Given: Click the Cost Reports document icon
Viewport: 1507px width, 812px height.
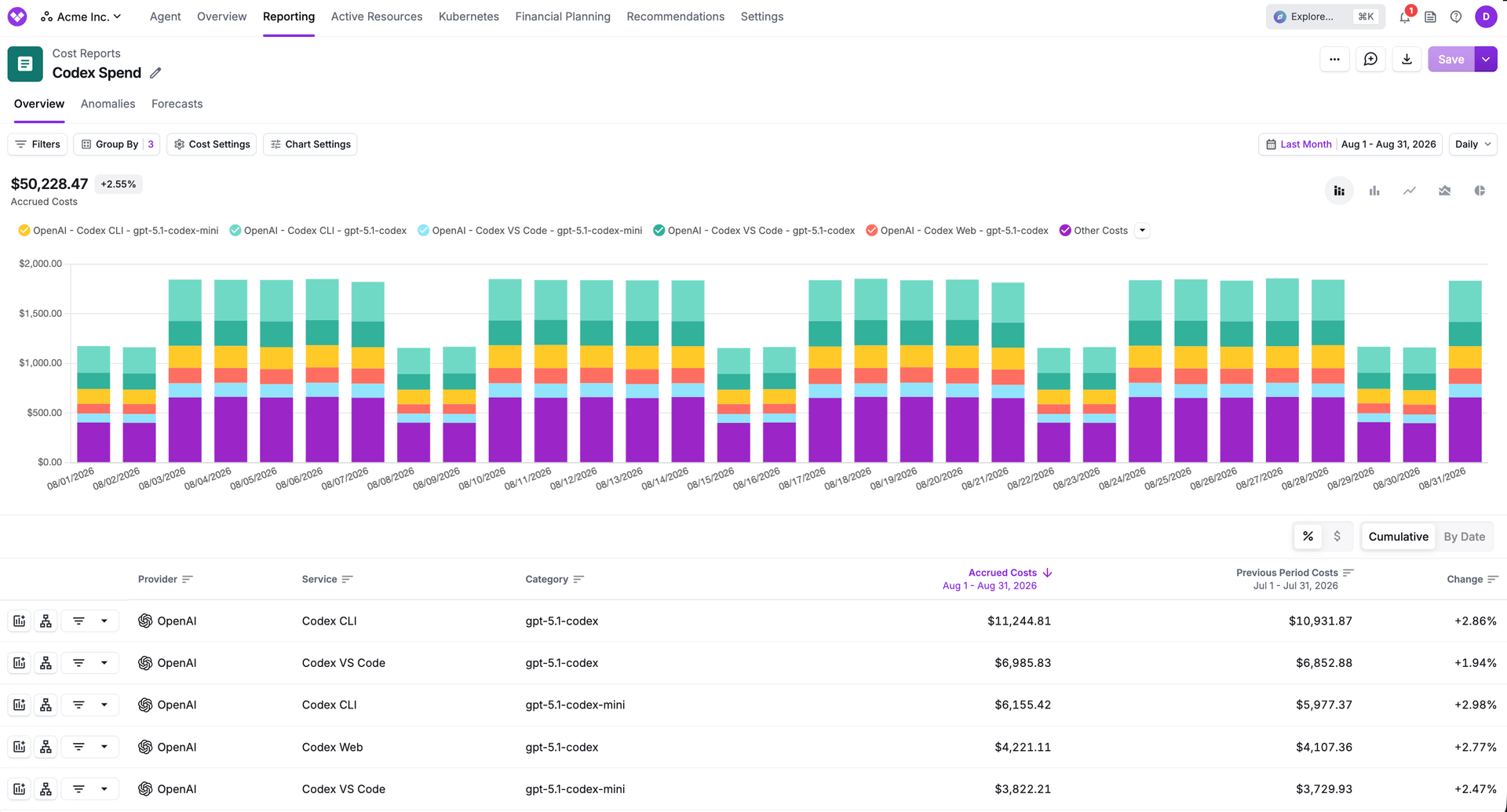Looking at the screenshot, I should pos(25,64).
